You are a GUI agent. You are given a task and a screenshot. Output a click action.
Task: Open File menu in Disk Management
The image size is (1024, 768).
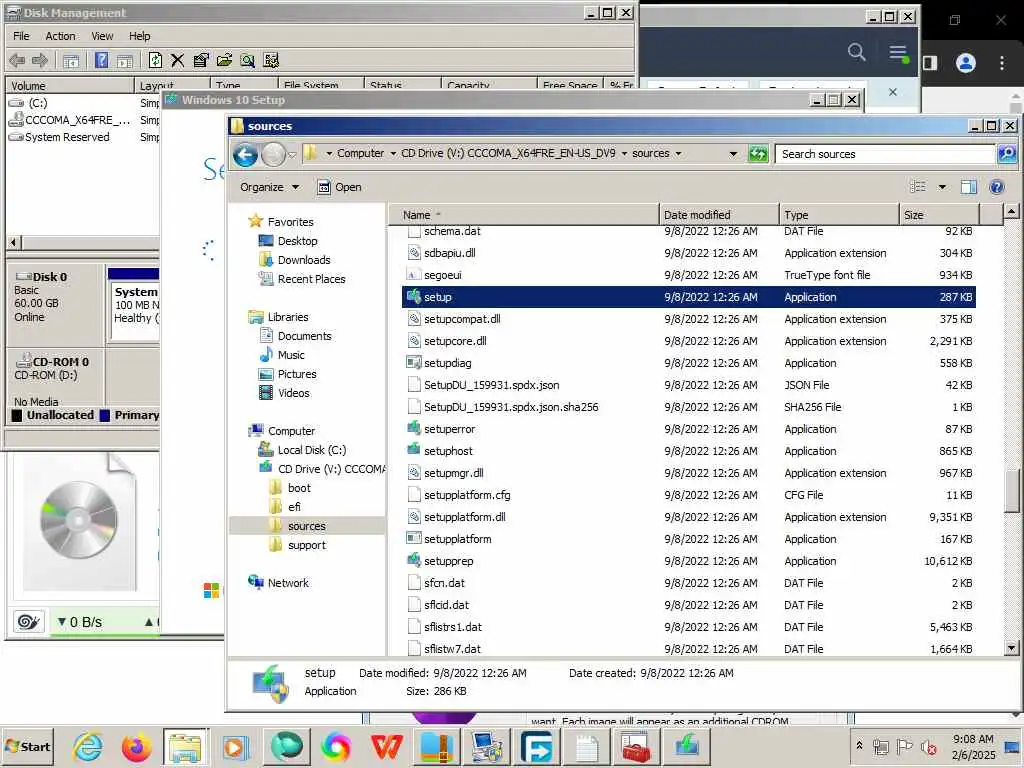point(22,36)
